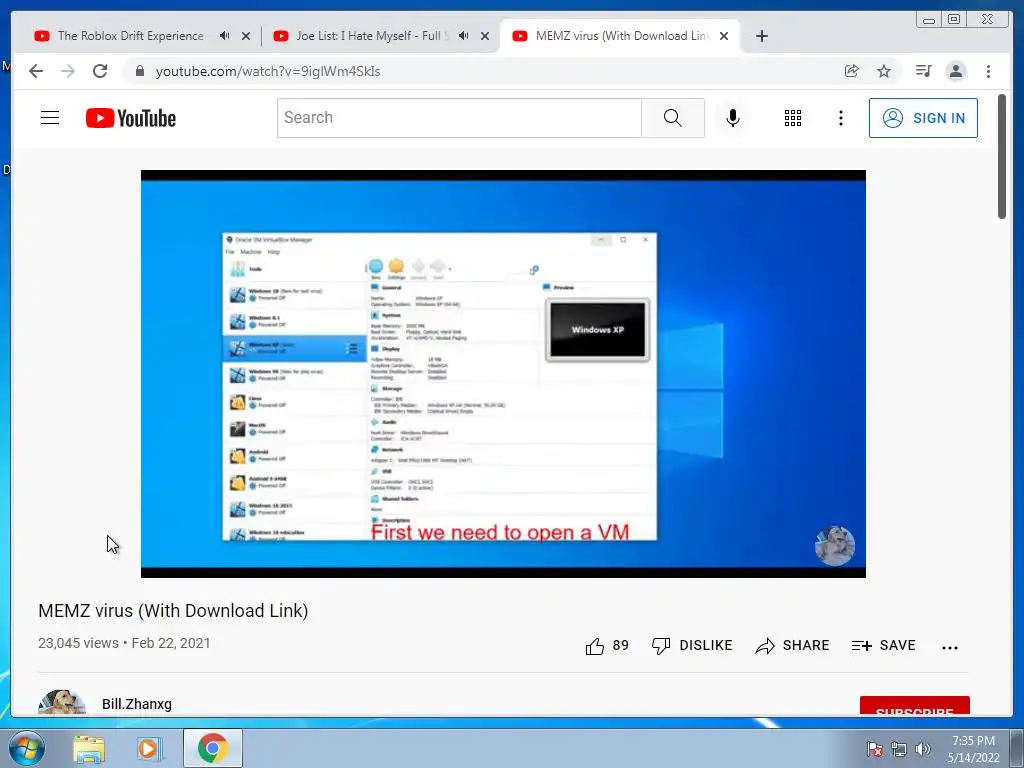Click the magnifier search button
The width and height of the screenshot is (1024, 768).
pos(673,118)
